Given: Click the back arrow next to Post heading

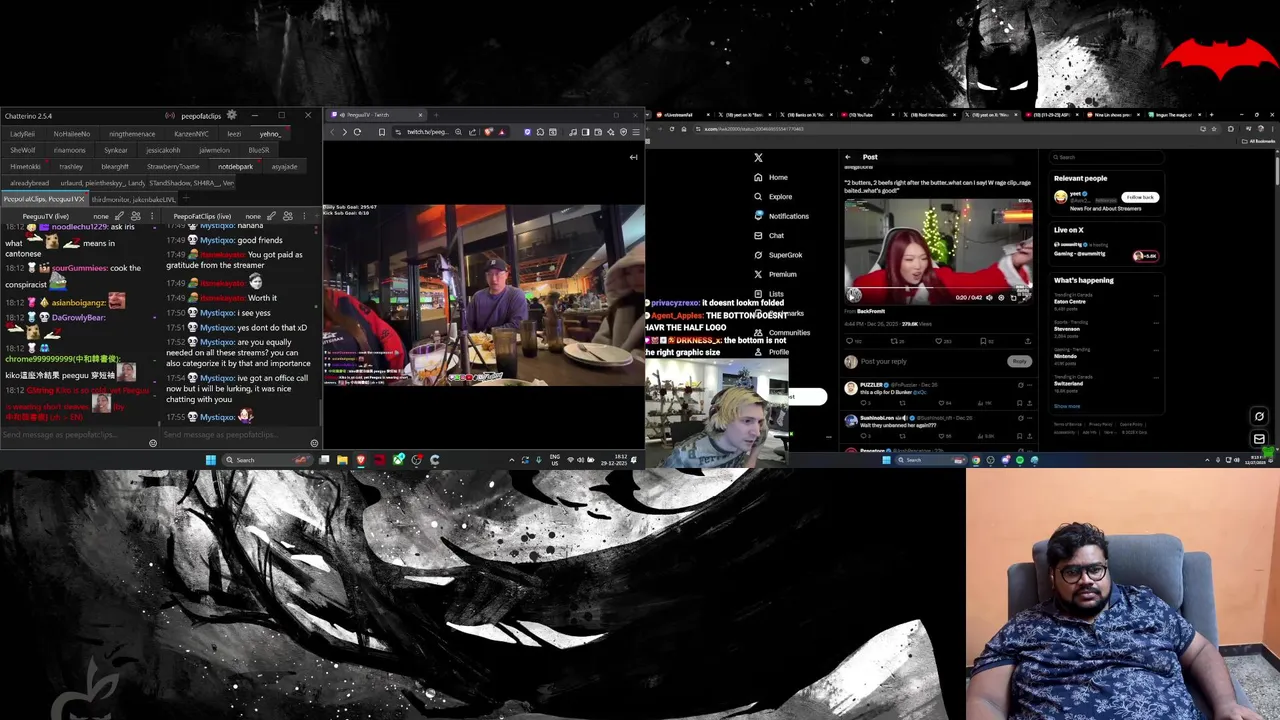Looking at the screenshot, I should [x=848, y=157].
